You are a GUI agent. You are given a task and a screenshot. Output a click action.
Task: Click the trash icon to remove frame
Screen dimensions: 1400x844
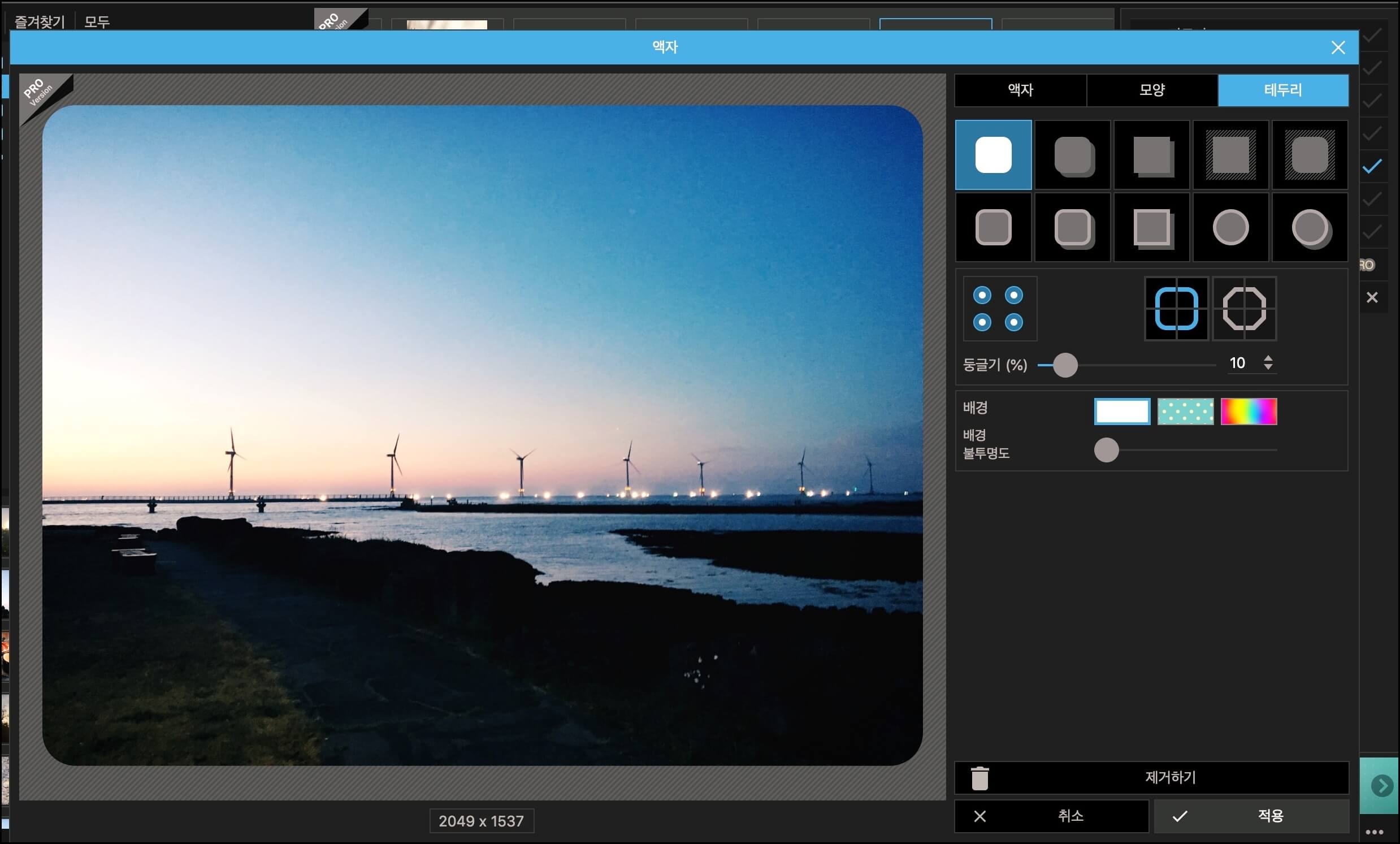click(x=979, y=778)
